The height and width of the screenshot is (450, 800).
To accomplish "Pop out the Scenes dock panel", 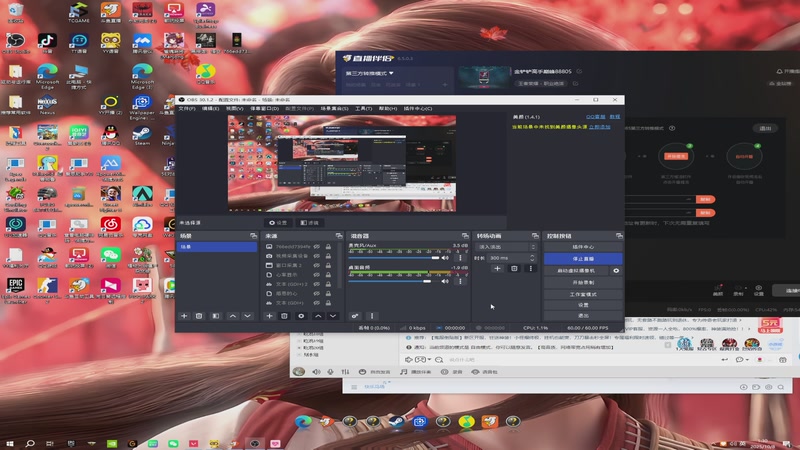I will tap(254, 236).
